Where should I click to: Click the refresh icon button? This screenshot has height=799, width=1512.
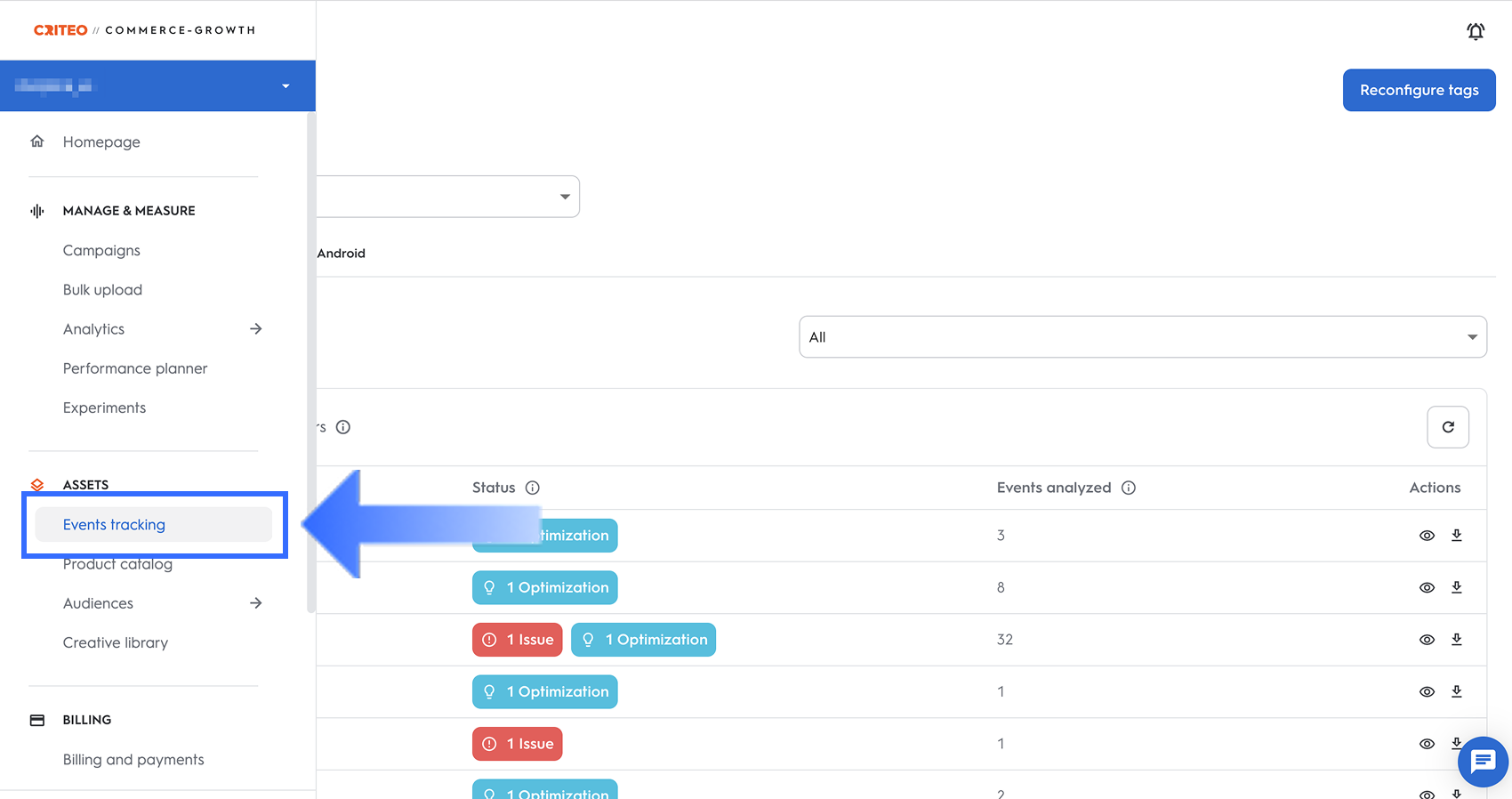(1448, 427)
